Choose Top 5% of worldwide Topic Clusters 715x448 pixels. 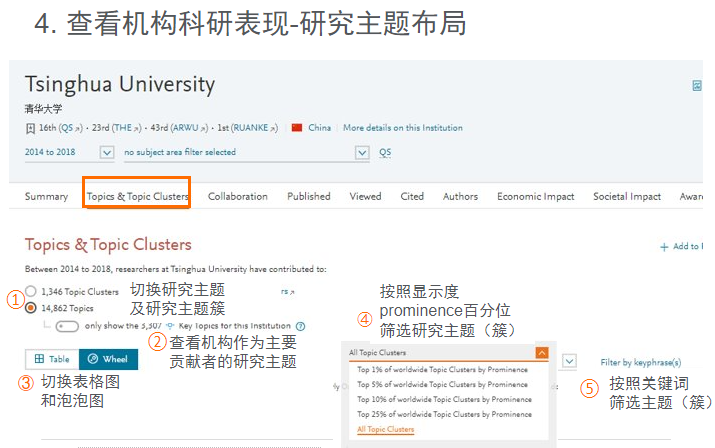coord(442,385)
